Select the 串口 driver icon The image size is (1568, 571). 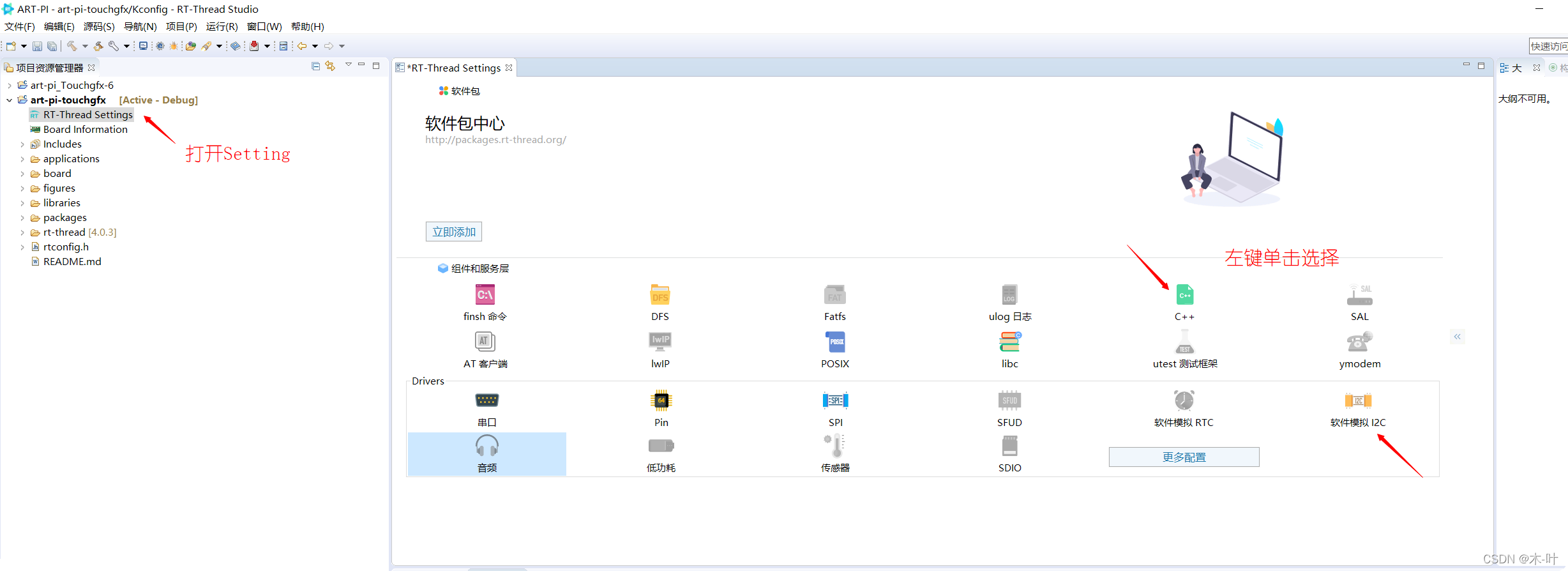pyautogui.click(x=486, y=400)
